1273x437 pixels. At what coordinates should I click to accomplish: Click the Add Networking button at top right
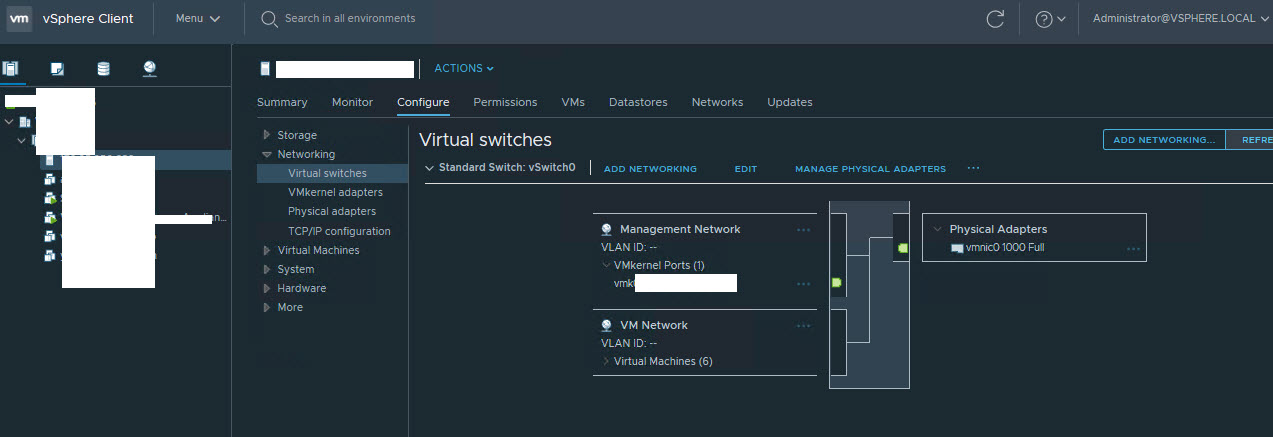pos(1164,140)
